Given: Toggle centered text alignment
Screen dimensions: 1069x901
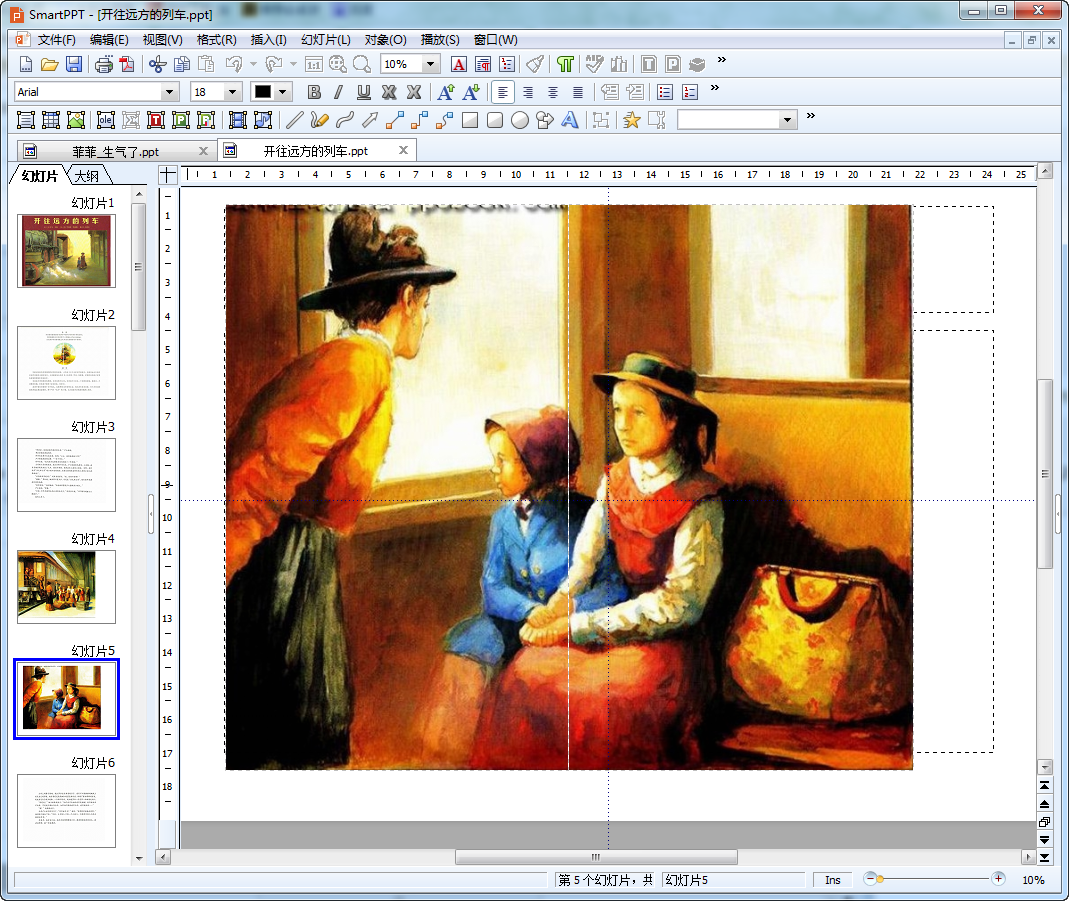Looking at the screenshot, I should point(553,92).
